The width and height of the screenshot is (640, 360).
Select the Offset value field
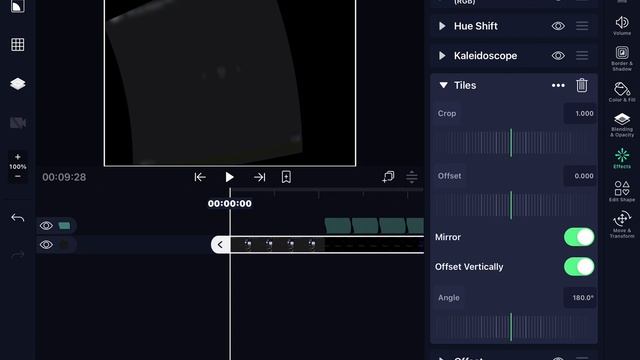[580, 176]
